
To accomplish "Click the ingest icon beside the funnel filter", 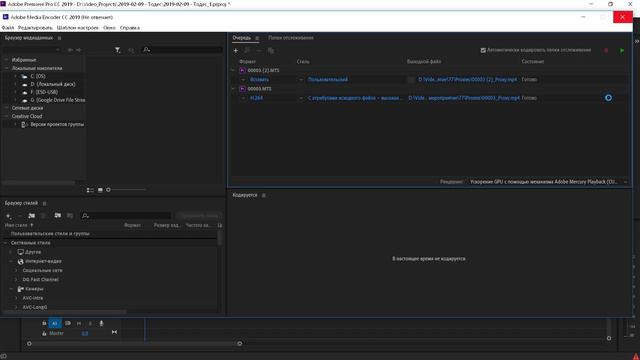I will (x=131, y=50).
